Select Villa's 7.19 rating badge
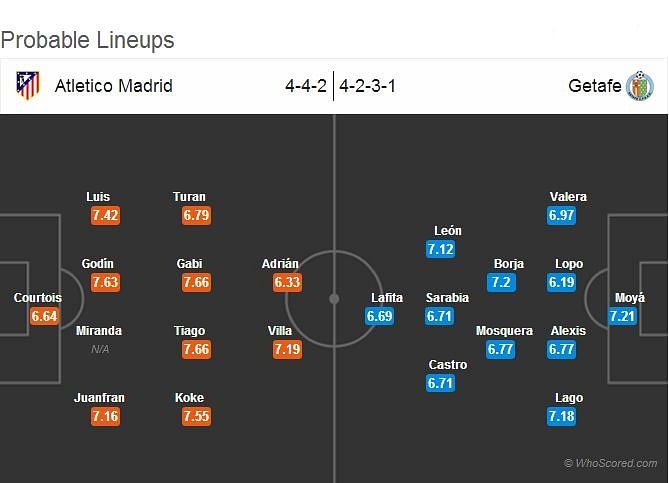 [288, 349]
